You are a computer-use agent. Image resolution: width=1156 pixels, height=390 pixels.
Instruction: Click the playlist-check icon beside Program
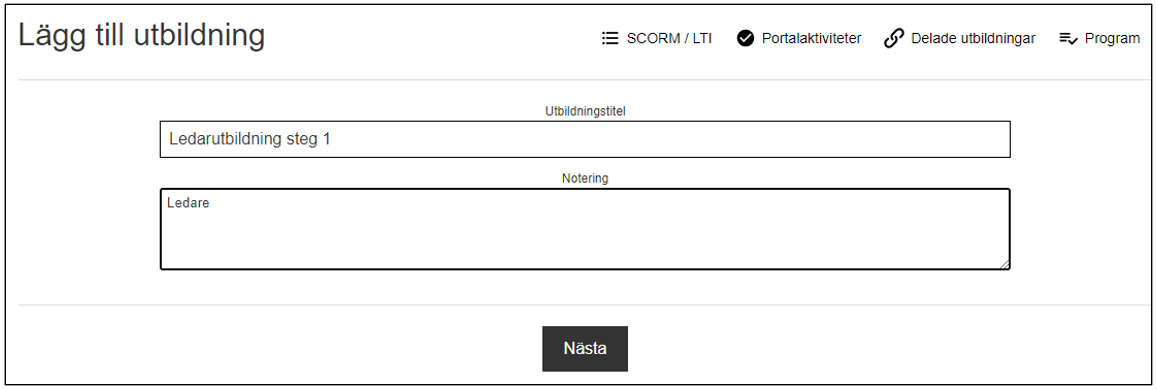[x=1069, y=38]
